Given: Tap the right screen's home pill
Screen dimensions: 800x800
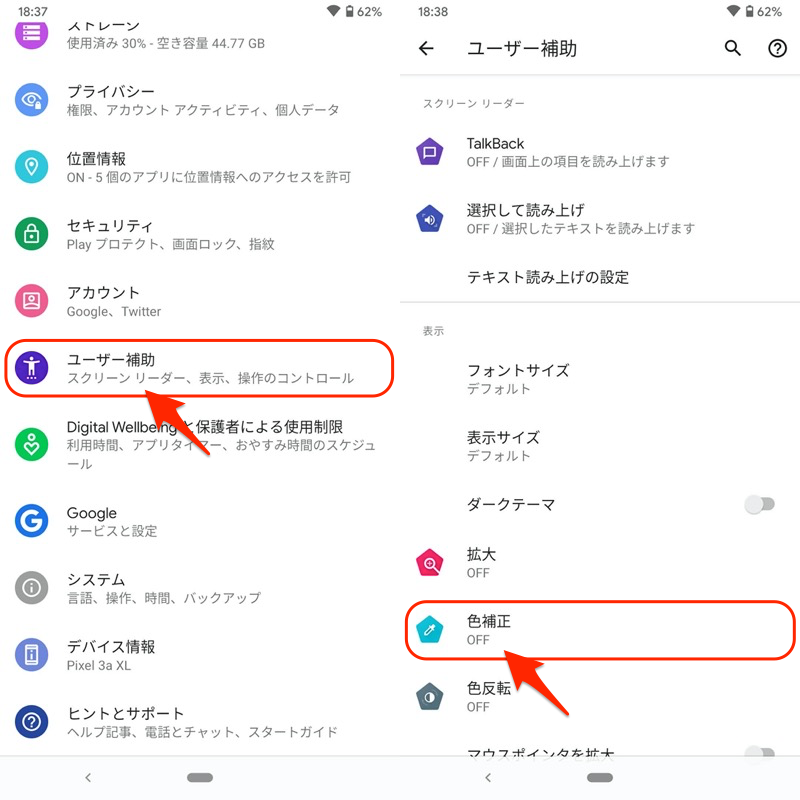Looking at the screenshot, I should coord(600,778).
